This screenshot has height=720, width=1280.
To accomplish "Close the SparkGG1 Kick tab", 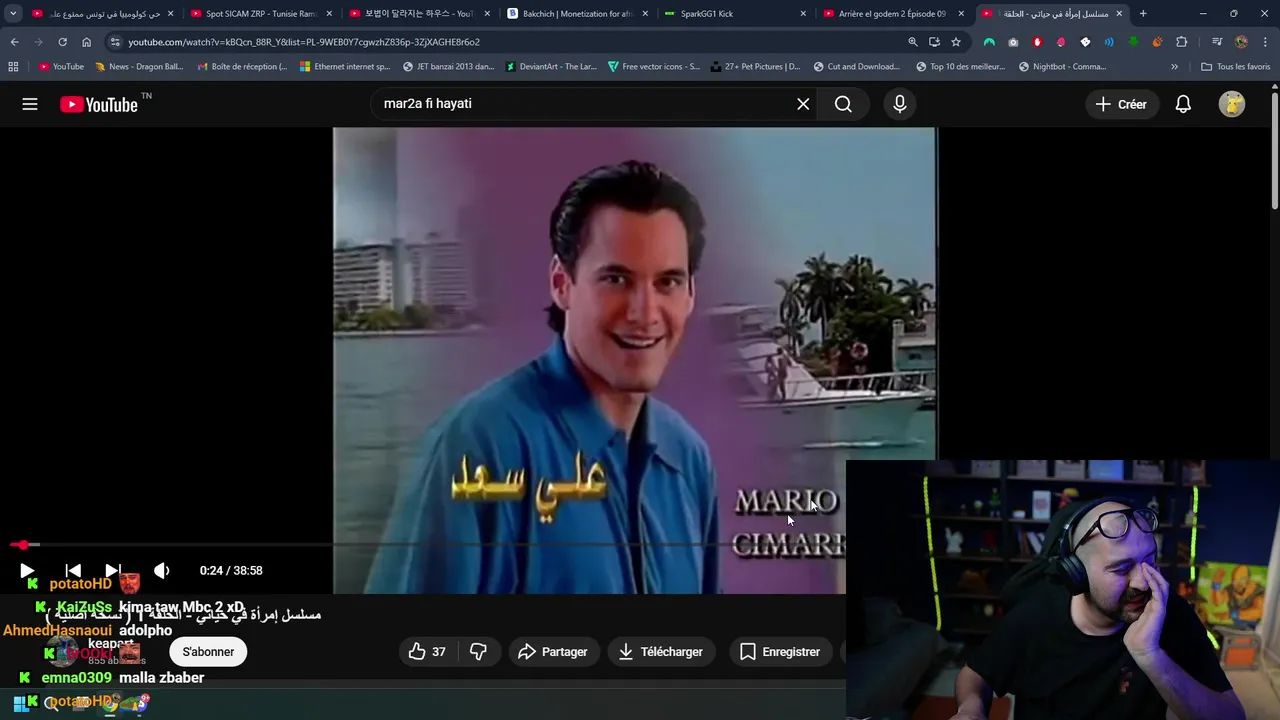I will point(803,14).
